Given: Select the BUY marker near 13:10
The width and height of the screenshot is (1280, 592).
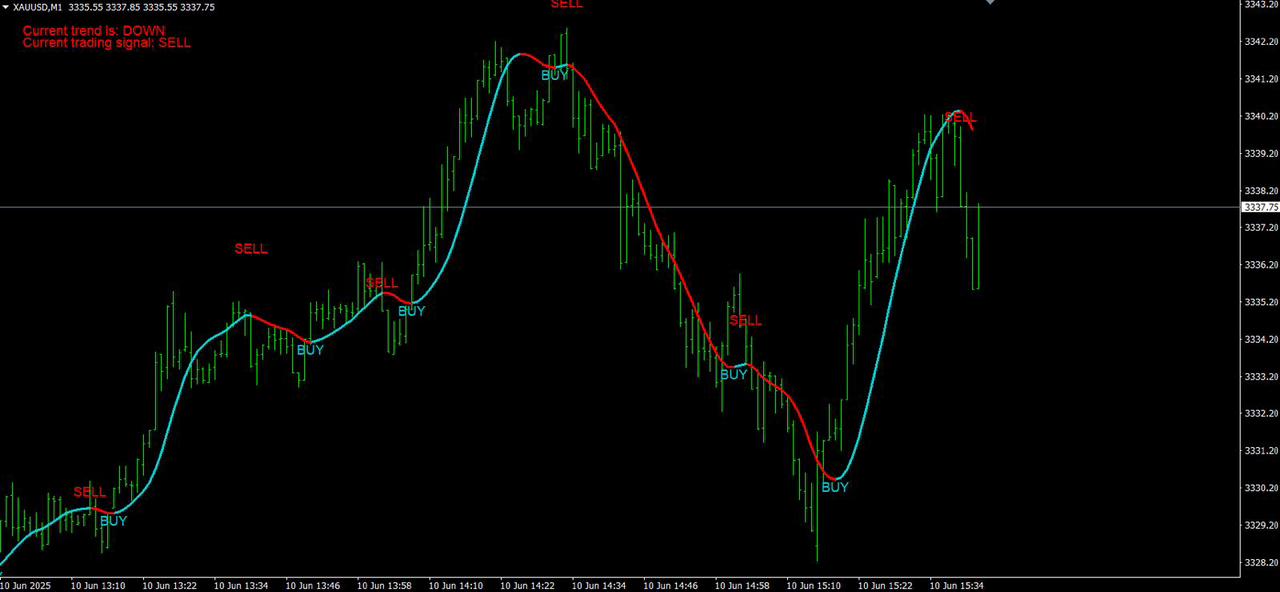Looking at the screenshot, I should coord(113,520).
